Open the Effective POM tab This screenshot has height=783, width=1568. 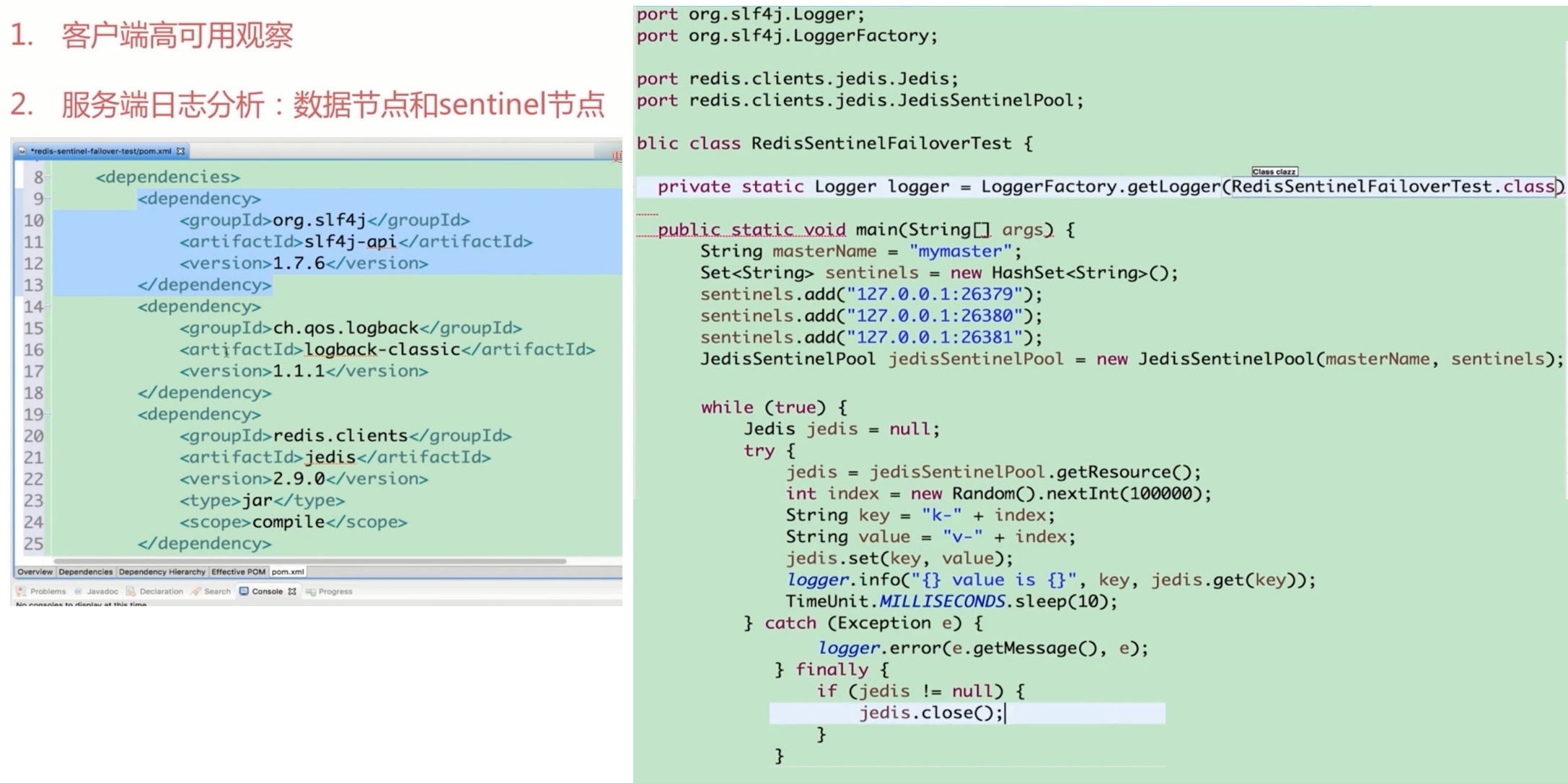[238, 572]
